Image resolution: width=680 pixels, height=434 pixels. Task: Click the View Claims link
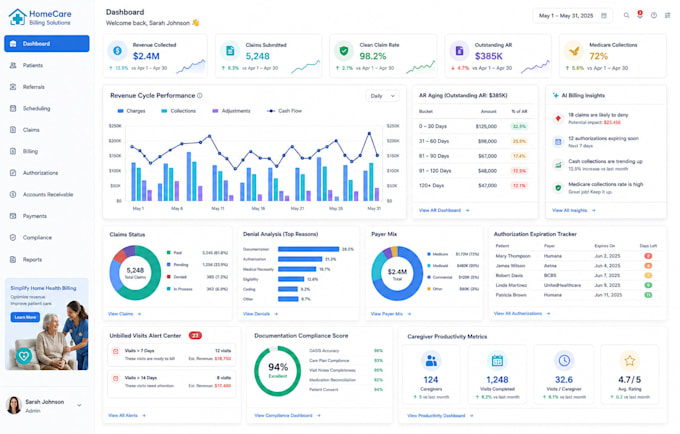coord(124,313)
